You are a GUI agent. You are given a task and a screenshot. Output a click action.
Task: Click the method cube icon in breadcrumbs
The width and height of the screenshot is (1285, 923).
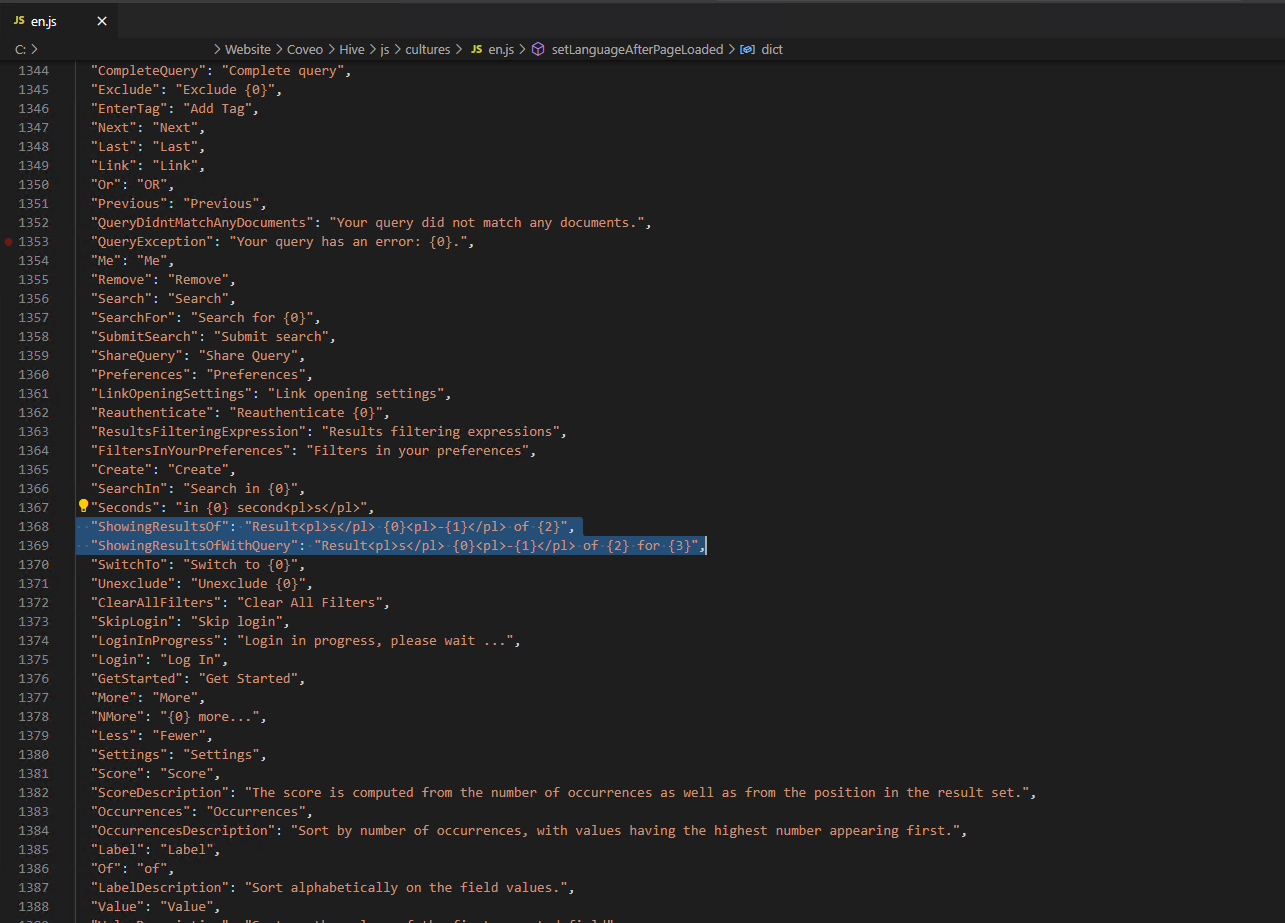click(x=538, y=49)
